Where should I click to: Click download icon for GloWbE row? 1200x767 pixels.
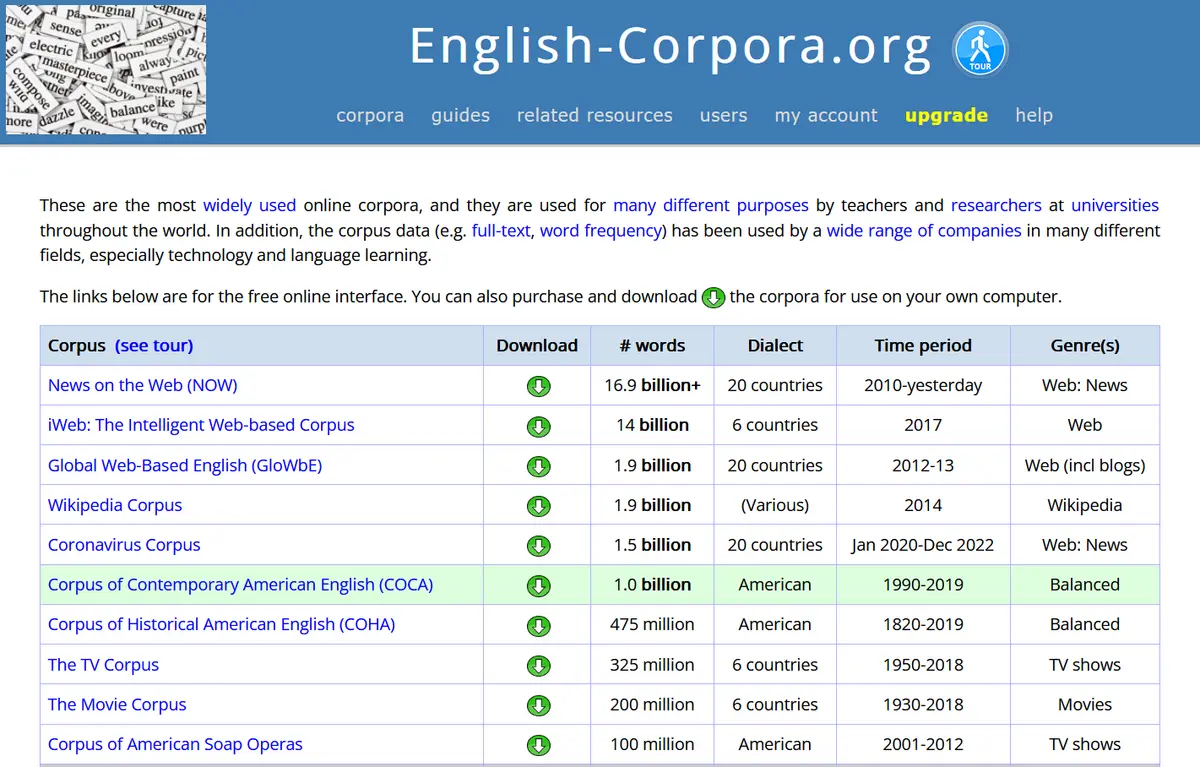(538, 466)
